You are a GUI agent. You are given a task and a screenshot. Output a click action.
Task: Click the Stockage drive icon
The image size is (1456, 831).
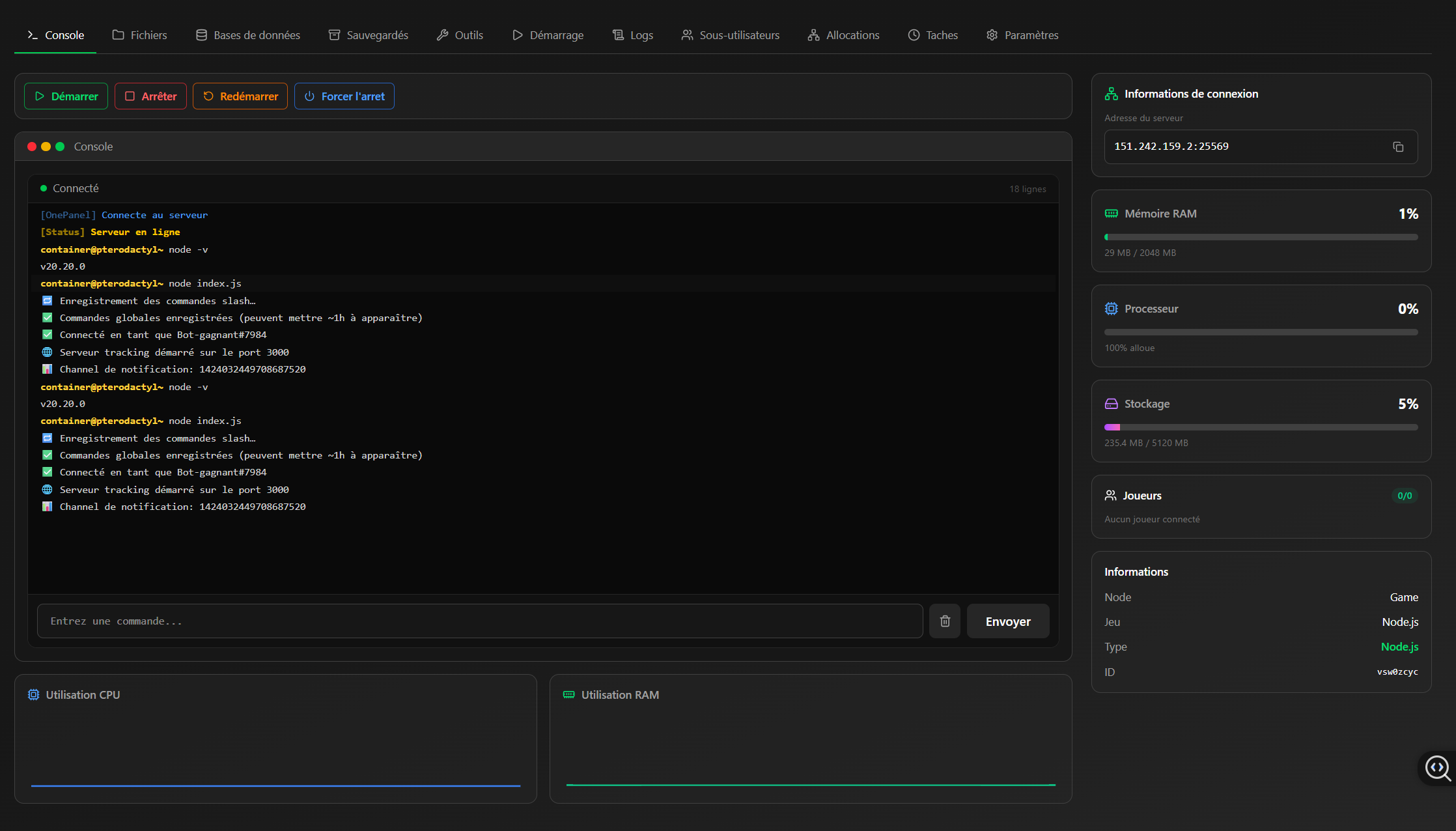coord(1111,404)
